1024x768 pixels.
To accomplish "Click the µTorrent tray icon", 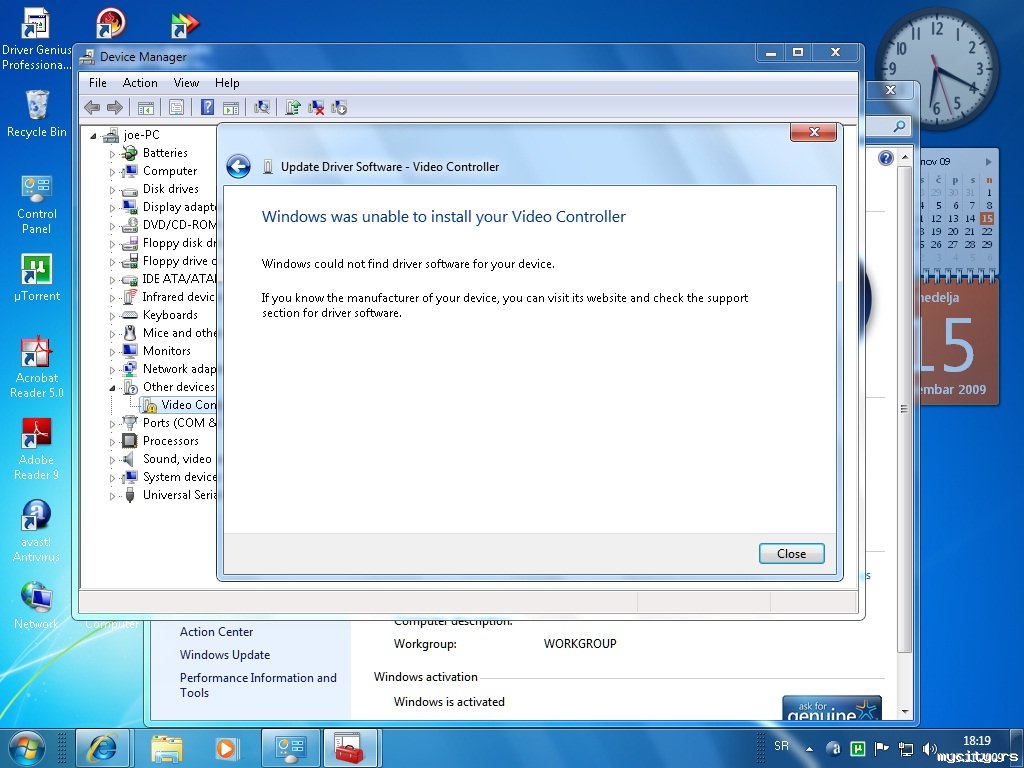I will 857,748.
